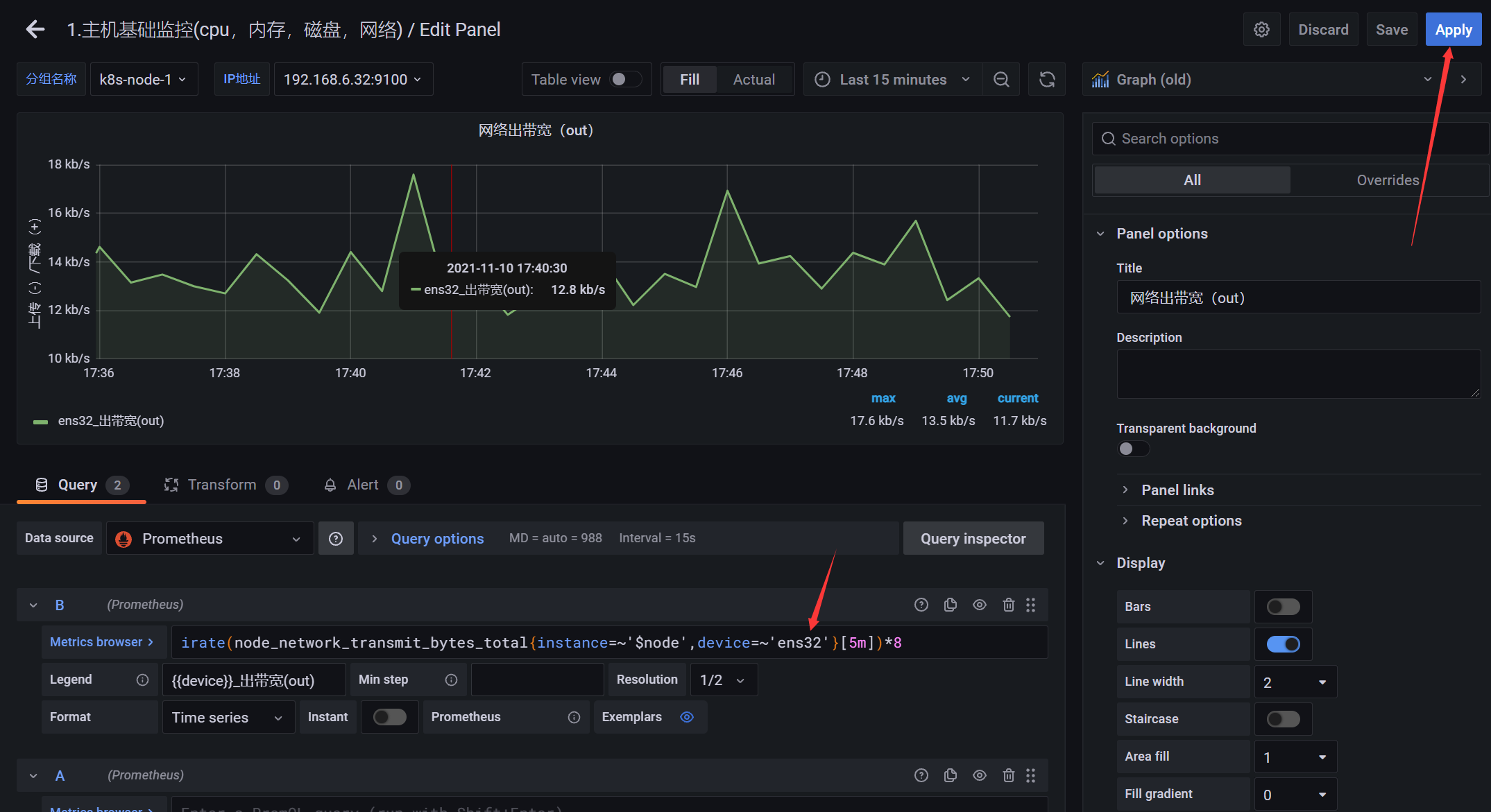Image resolution: width=1491 pixels, height=812 pixels.
Task: Click the drag handle of query B
Action: click(x=1031, y=605)
